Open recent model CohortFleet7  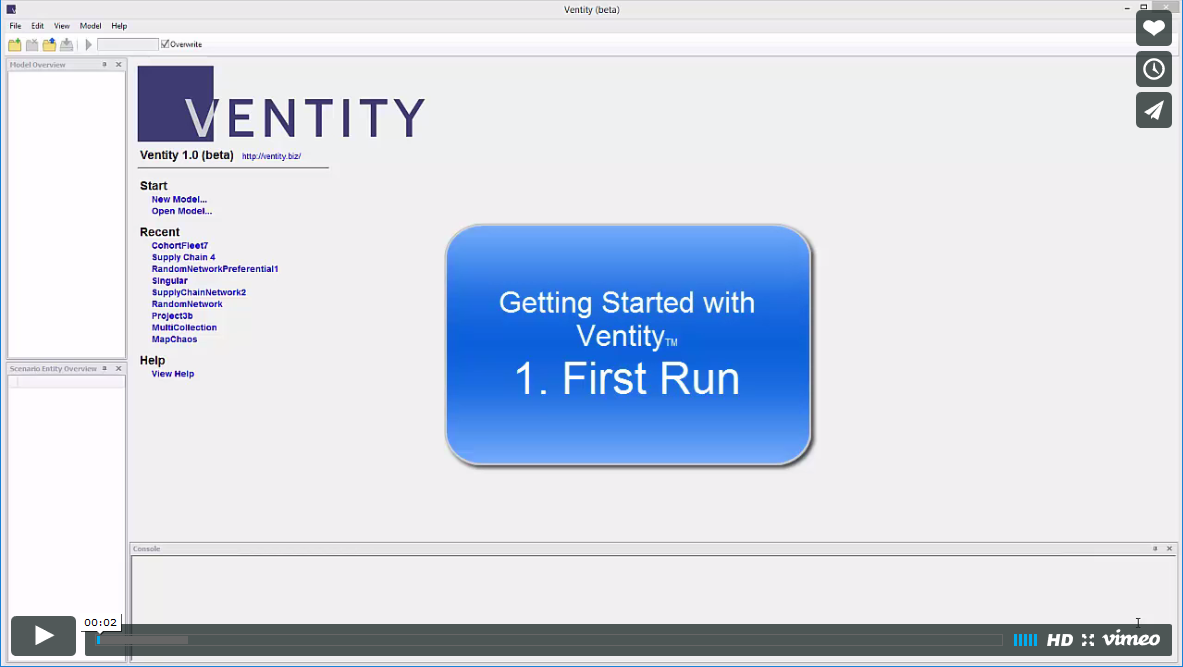(x=180, y=246)
